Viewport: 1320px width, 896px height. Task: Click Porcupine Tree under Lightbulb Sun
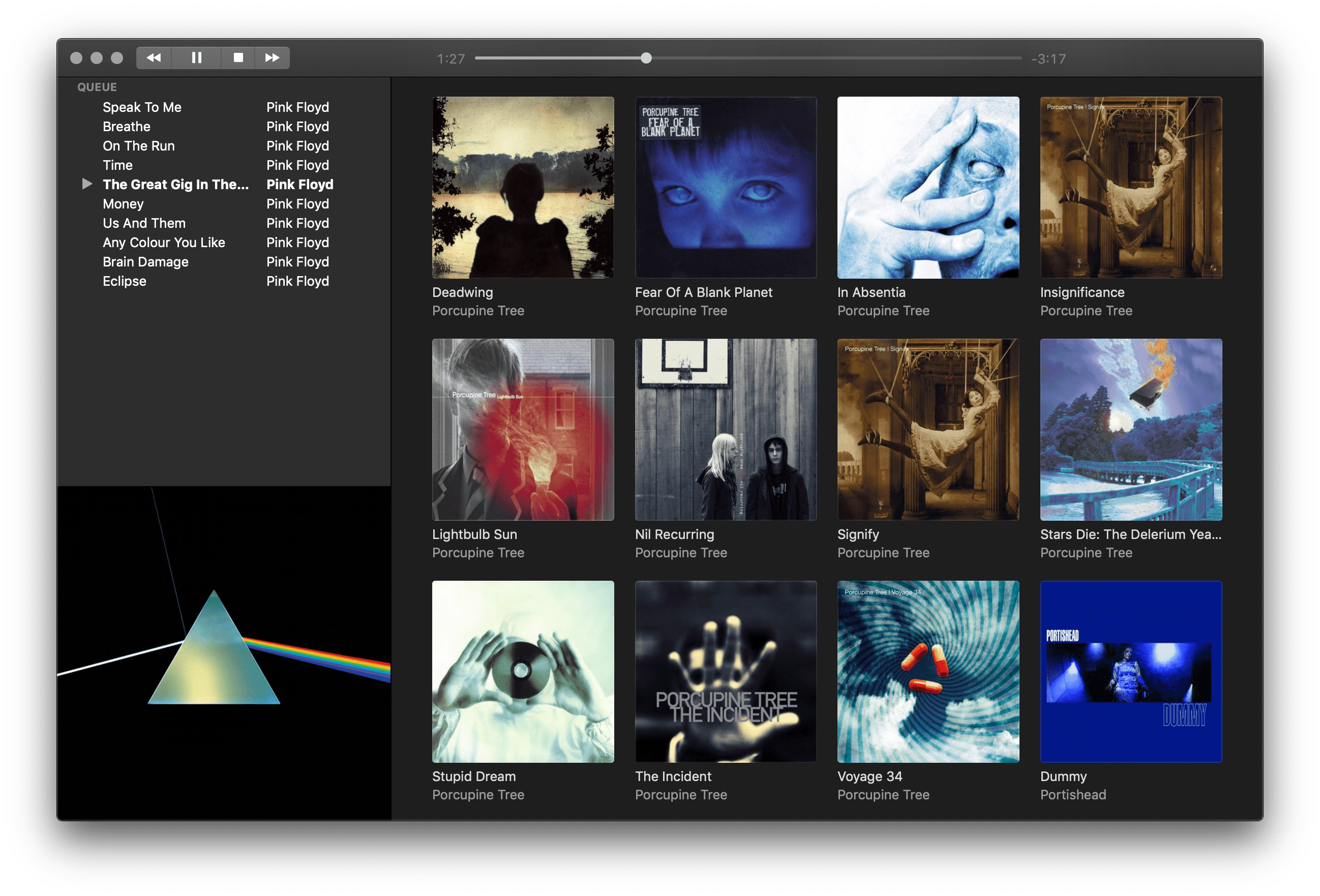coord(477,552)
